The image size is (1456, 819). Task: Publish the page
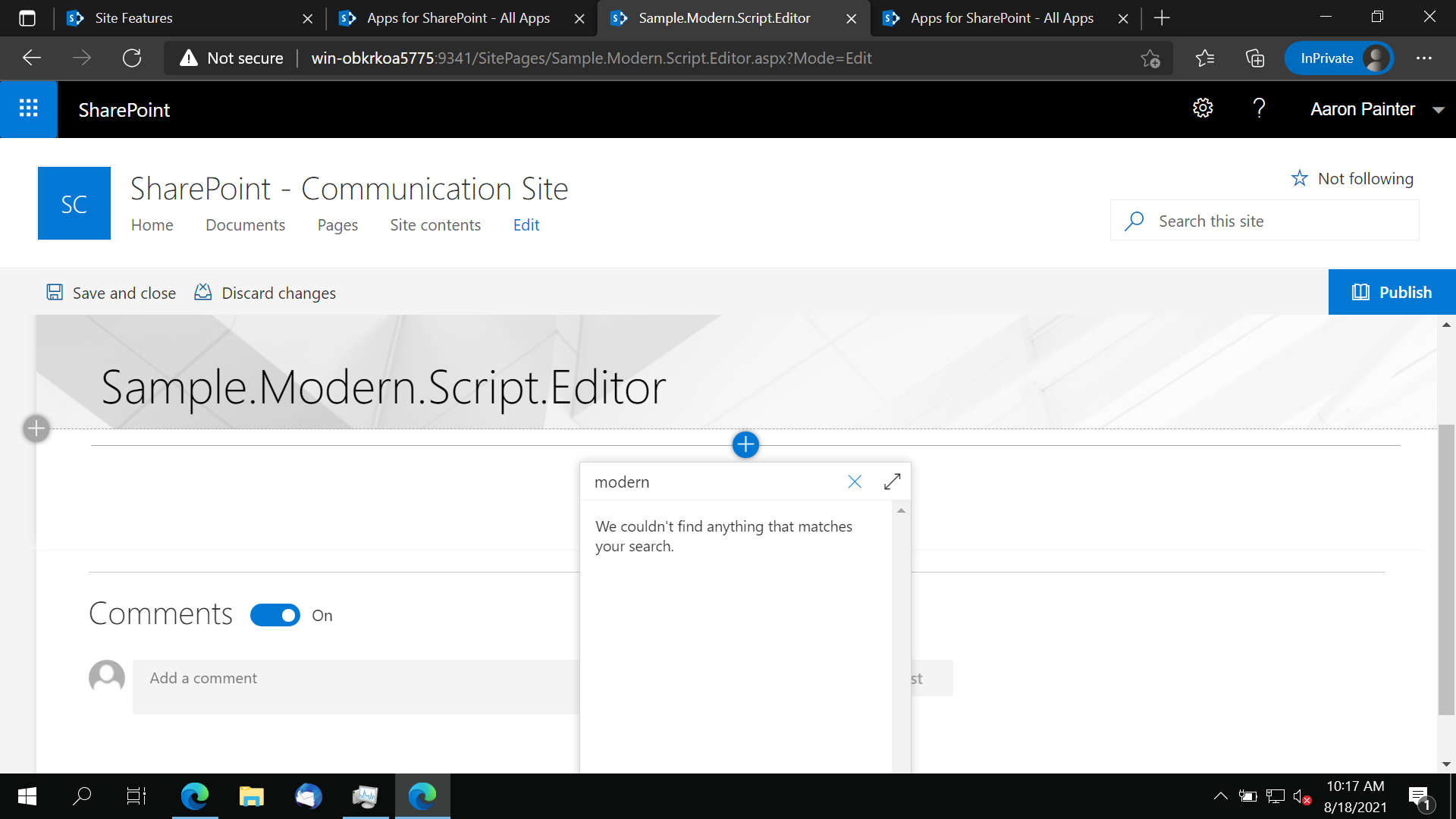1392,292
